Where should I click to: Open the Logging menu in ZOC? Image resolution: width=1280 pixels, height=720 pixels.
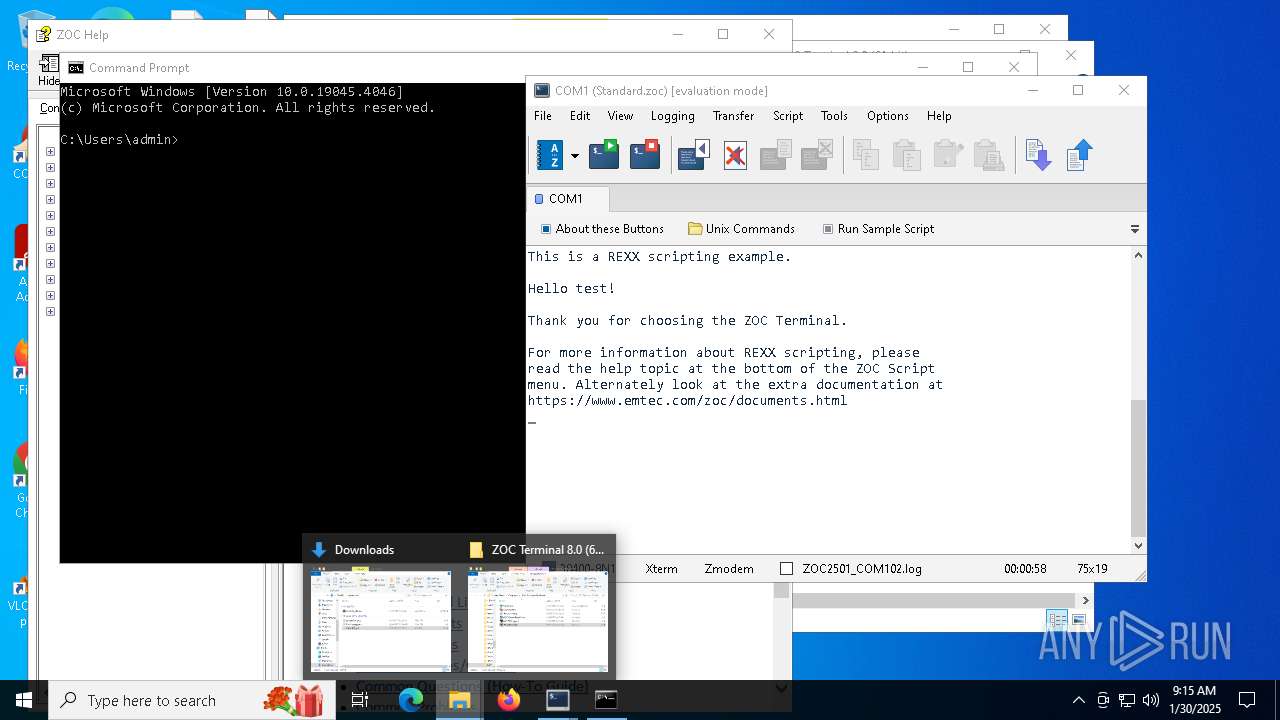(672, 116)
